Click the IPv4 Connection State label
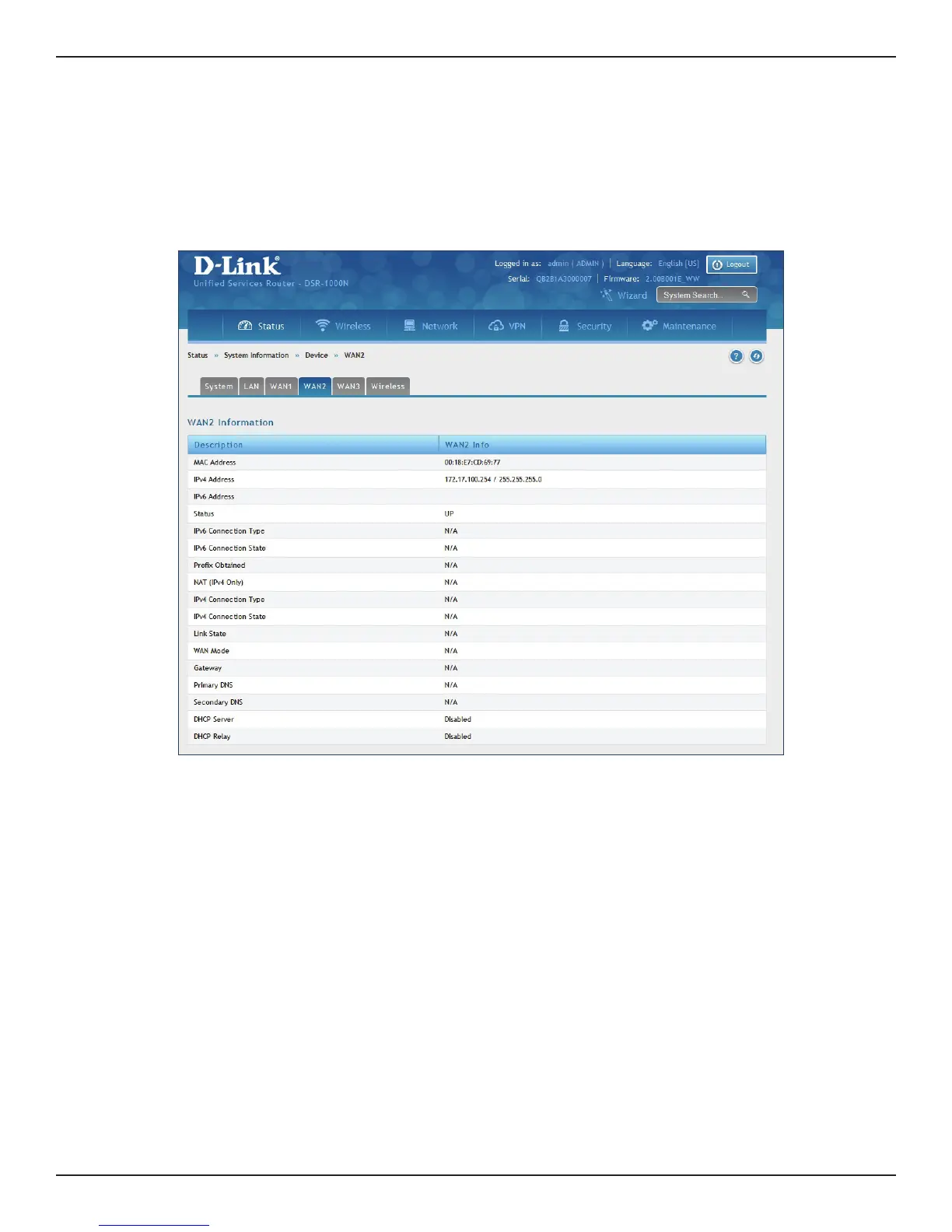 (x=229, y=617)
